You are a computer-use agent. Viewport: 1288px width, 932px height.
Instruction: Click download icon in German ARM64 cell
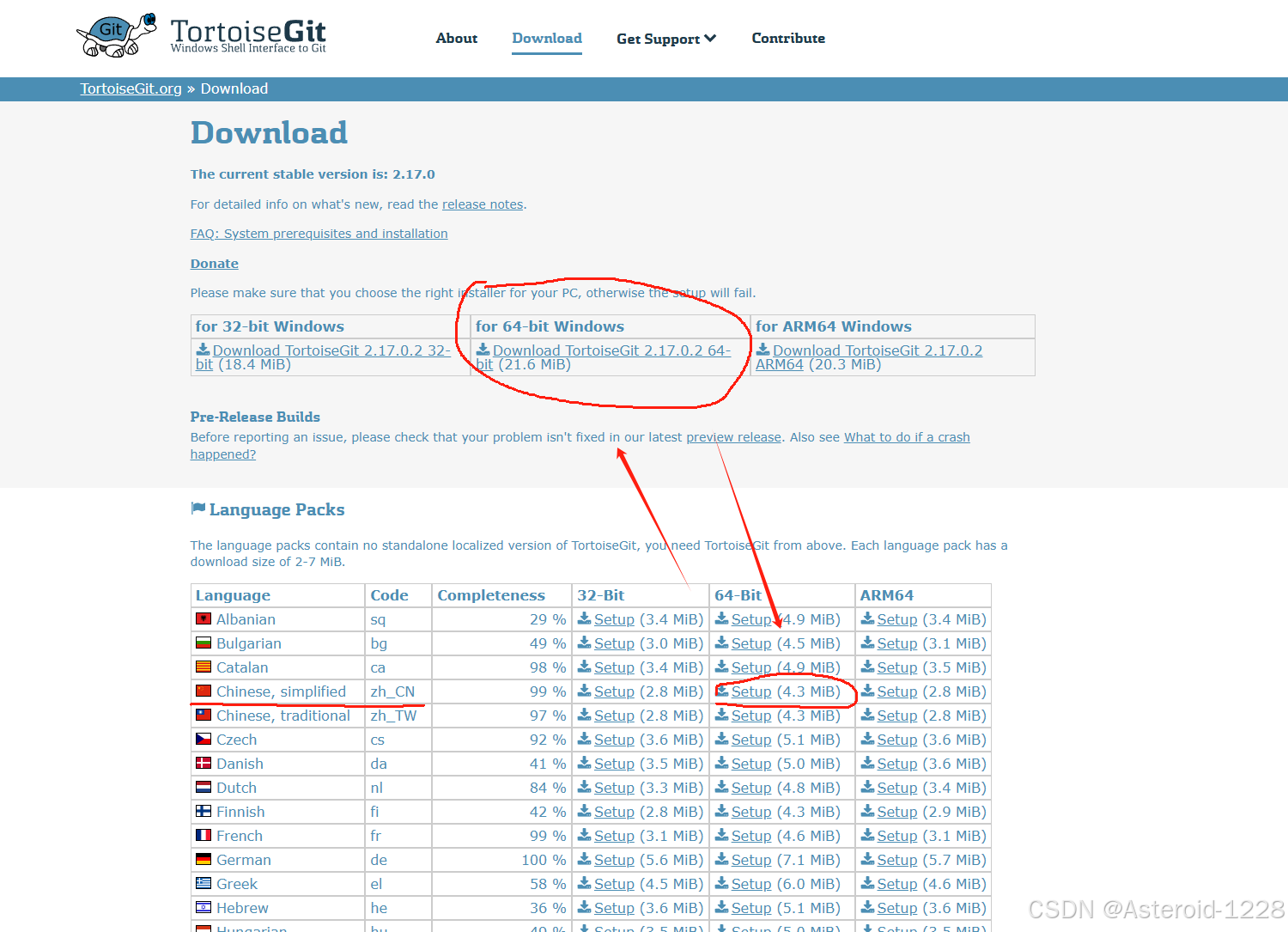(x=868, y=859)
